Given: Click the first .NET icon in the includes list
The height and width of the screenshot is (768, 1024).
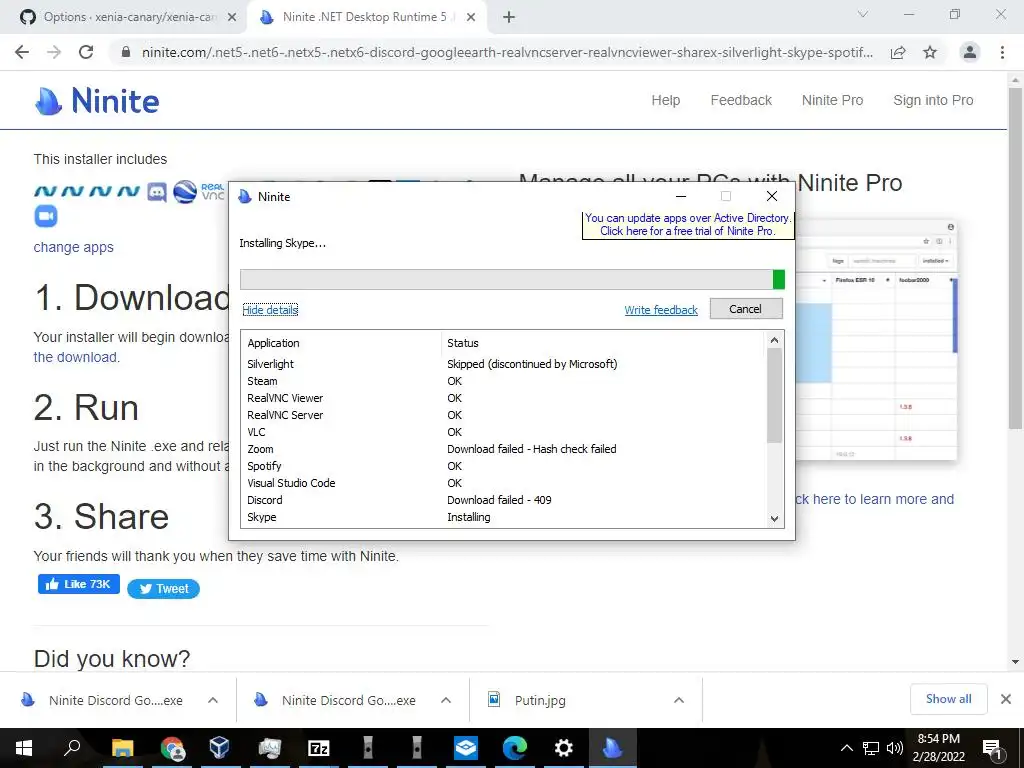Looking at the screenshot, I should (45, 191).
